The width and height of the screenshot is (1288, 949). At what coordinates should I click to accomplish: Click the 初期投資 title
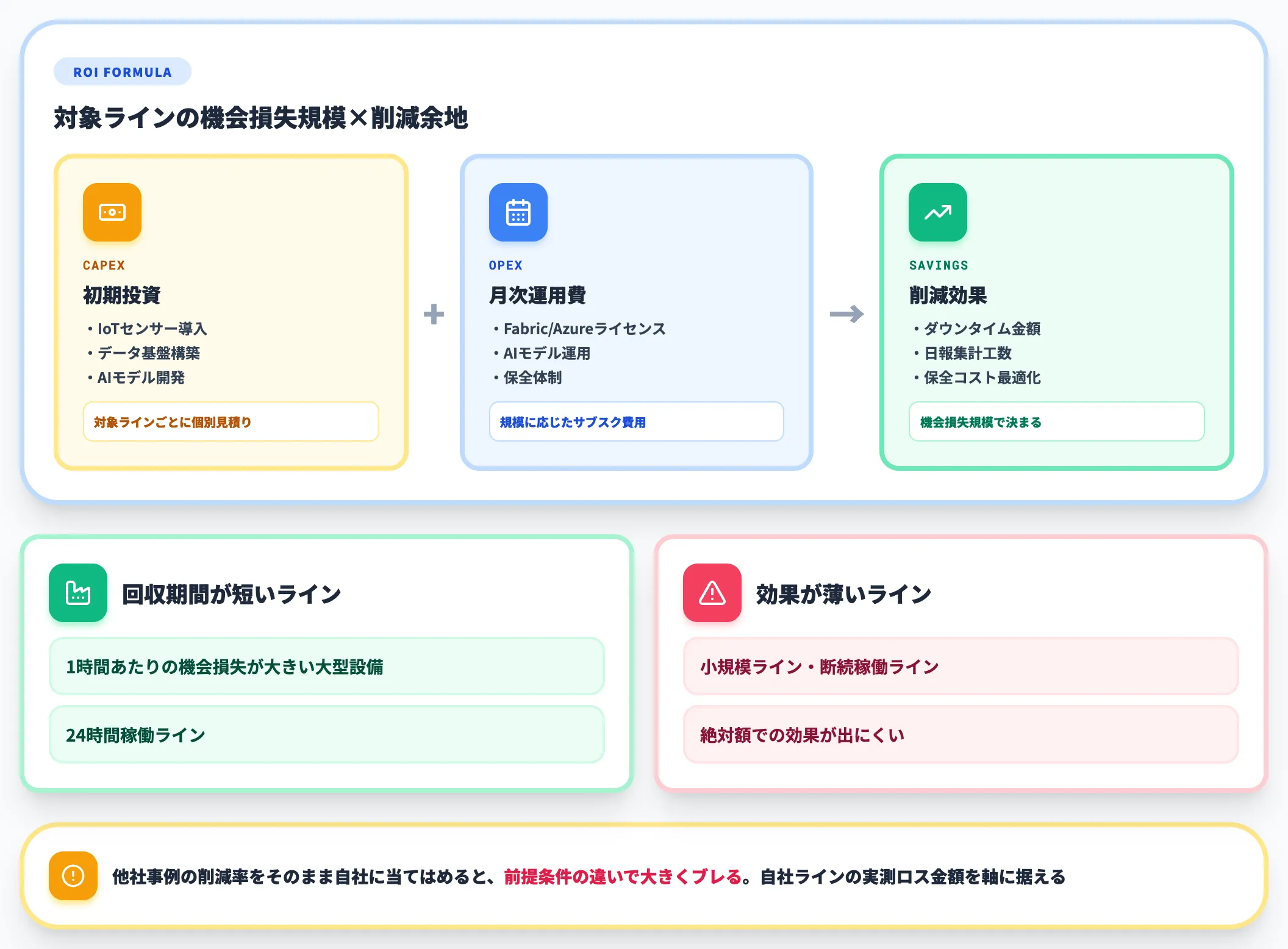pyautogui.click(x=121, y=295)
